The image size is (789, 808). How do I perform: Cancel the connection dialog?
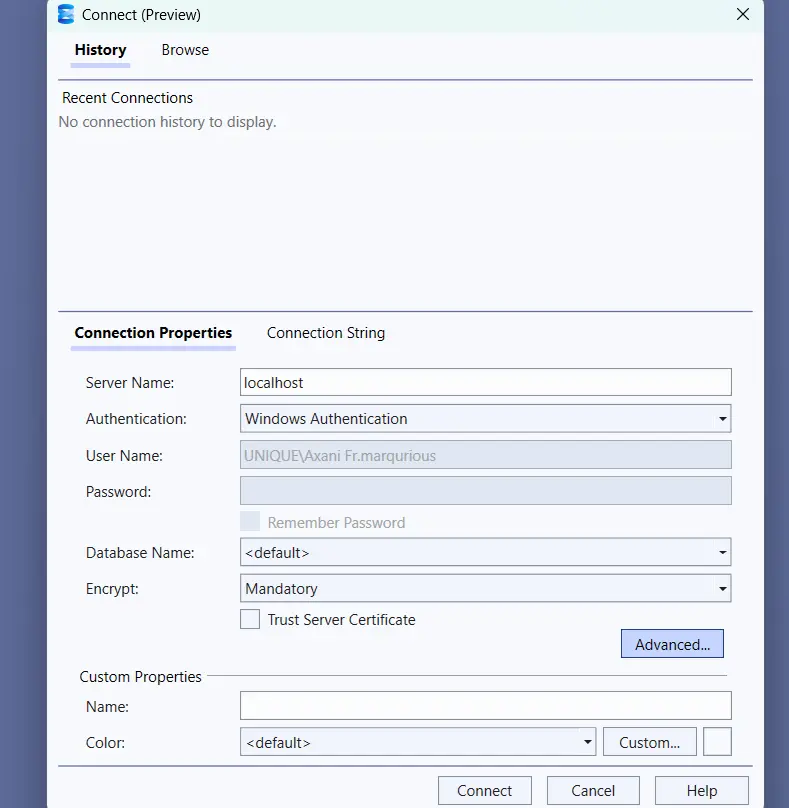coord(593,790)
